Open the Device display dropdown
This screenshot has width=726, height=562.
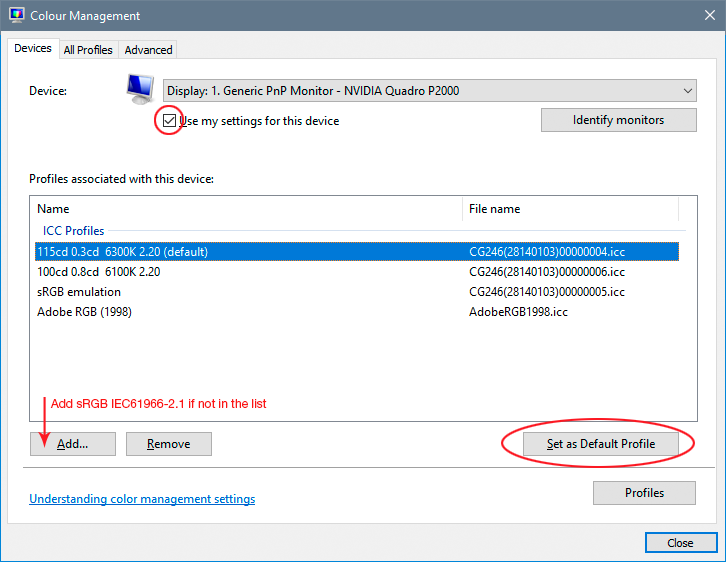pyautogui.click(x=429, y=91)
